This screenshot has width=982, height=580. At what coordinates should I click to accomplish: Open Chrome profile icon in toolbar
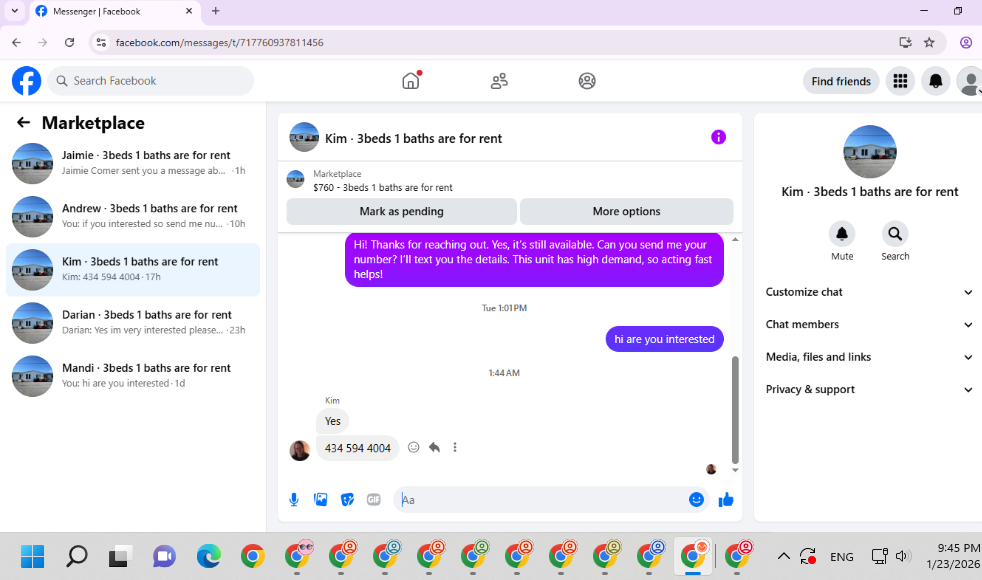pos(966,43)
